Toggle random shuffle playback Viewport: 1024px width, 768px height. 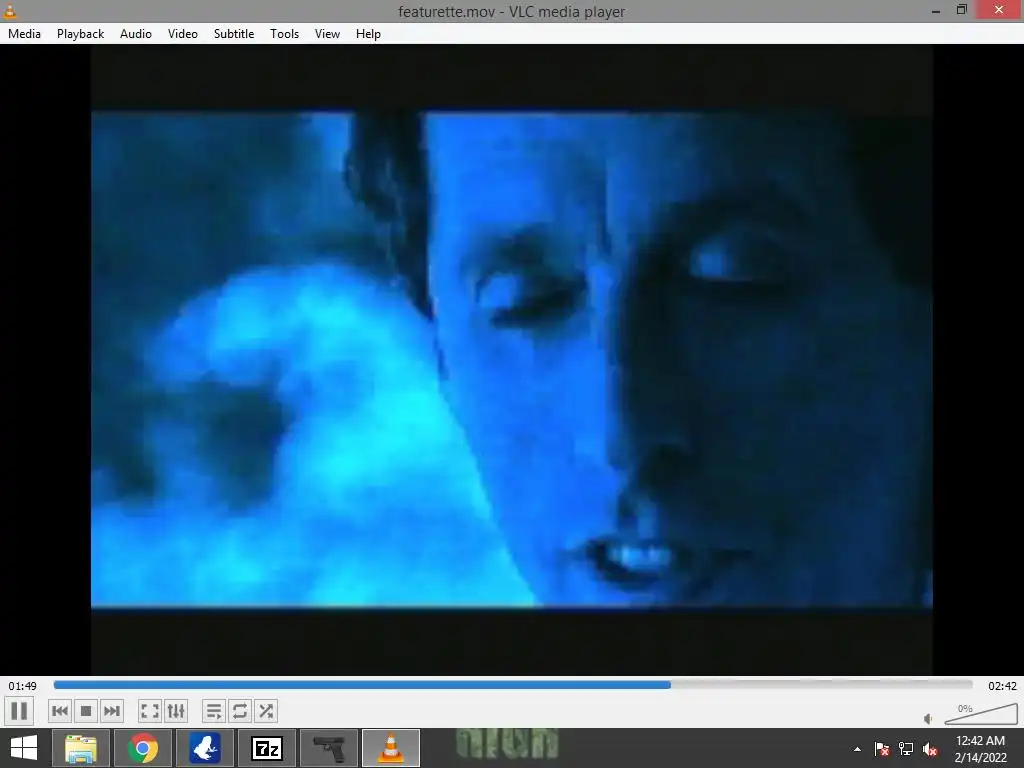pos(266,711)
